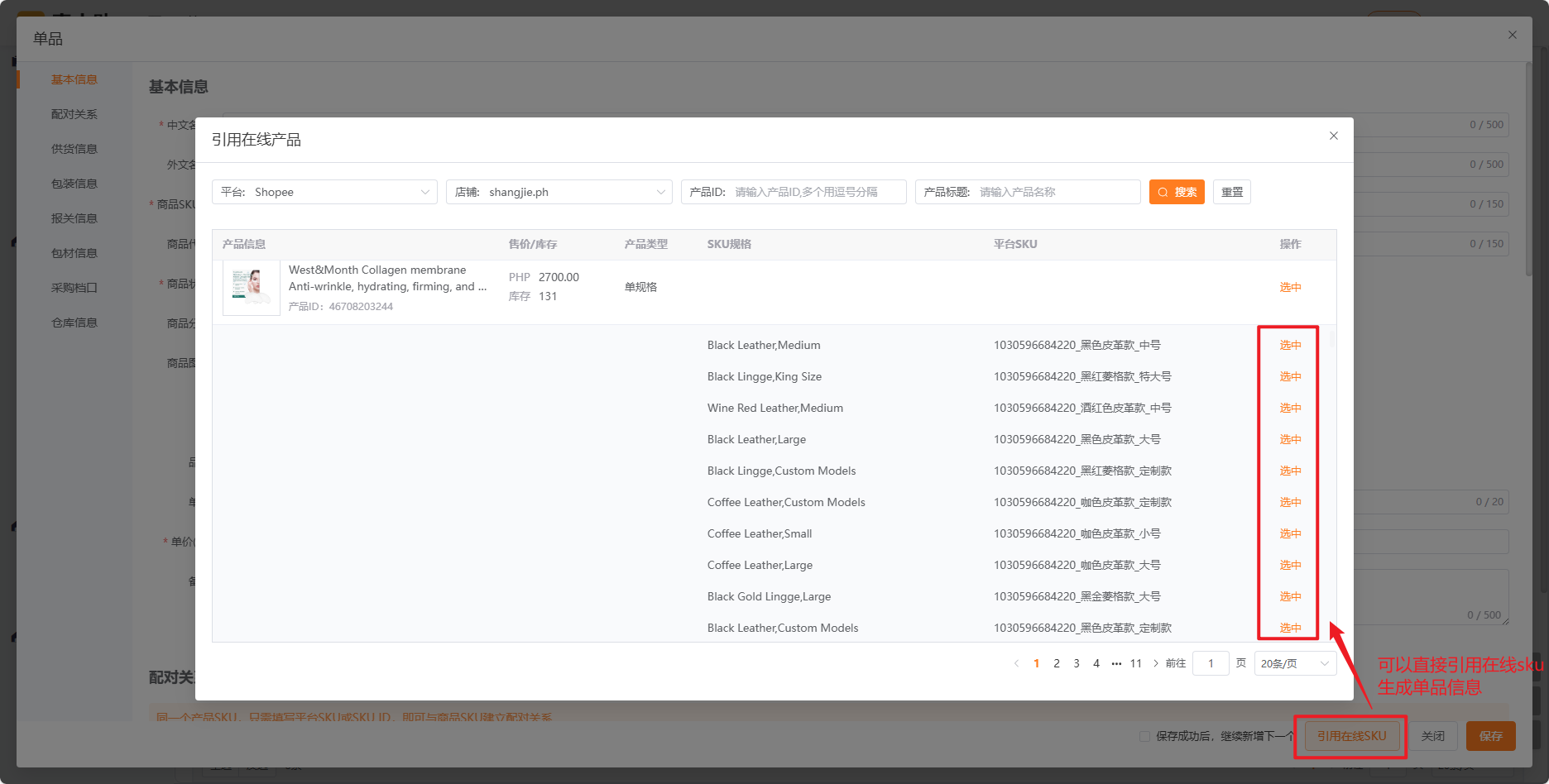Go to page 3 in pagination
Screen dimensions: 1549x784
click(x=1077, y=663)
